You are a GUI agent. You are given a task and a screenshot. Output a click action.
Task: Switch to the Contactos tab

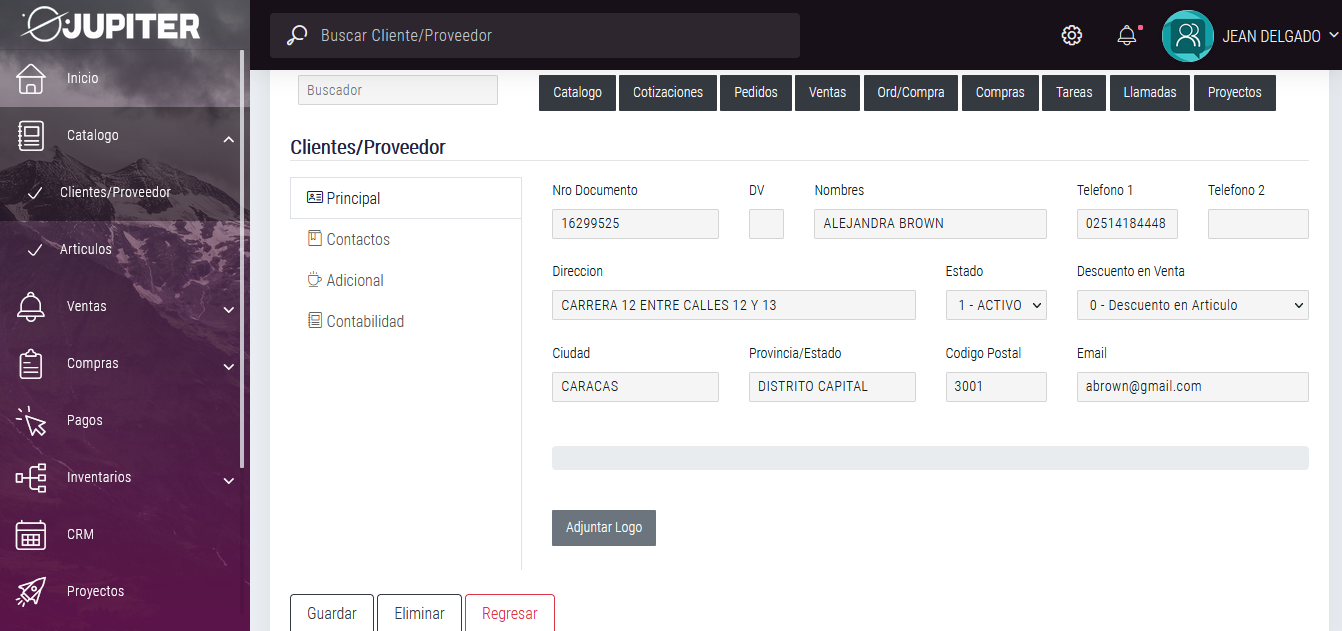(x=405, y=239)
